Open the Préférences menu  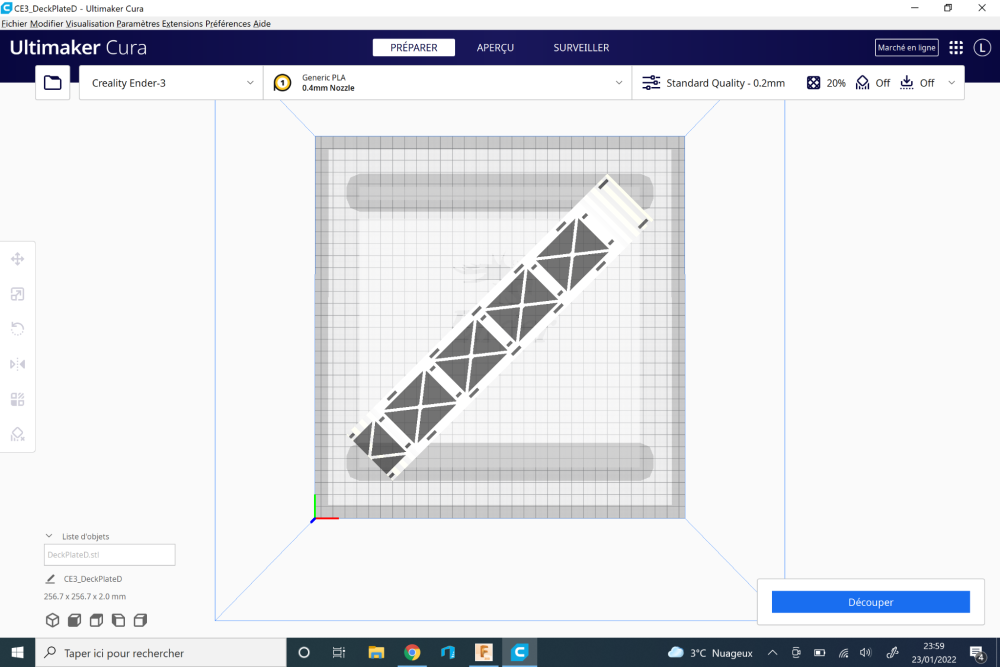(x=228, y=24)
